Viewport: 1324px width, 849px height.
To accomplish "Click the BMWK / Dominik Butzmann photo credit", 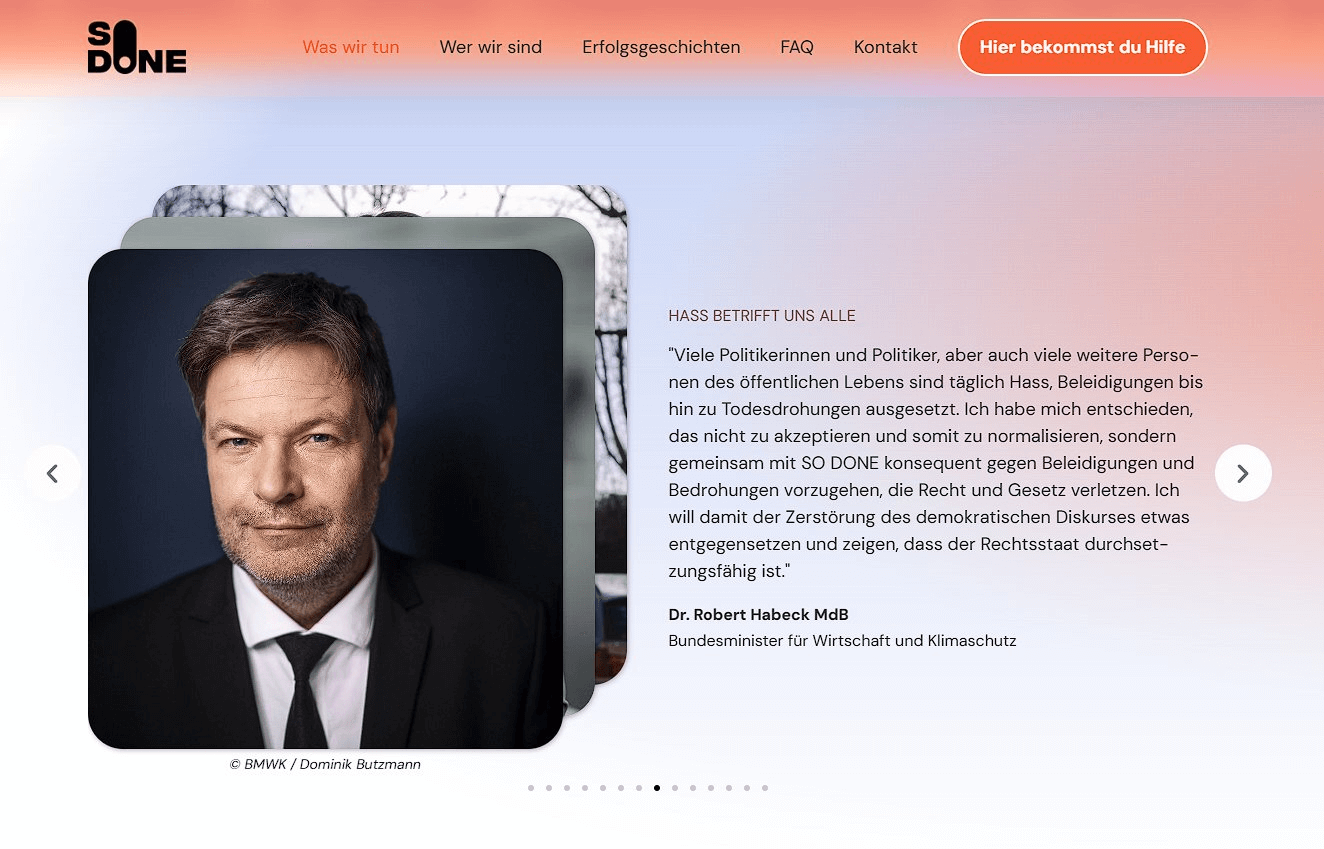I will (x=325, y=764).
